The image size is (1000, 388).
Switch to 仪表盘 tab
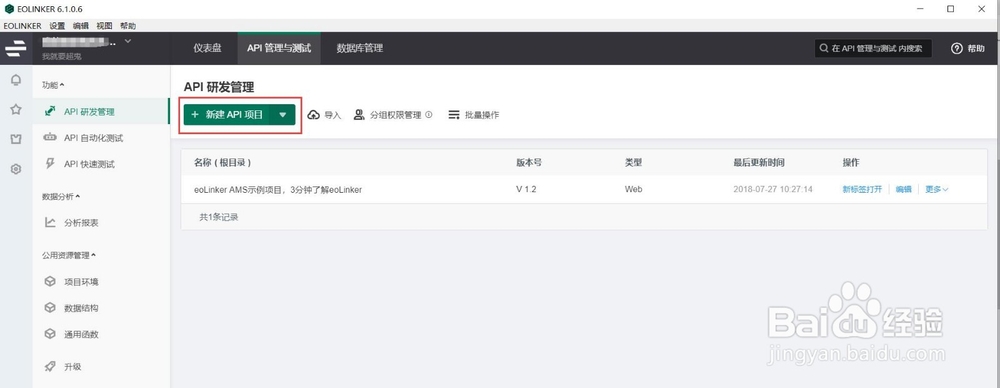(208, 48)
